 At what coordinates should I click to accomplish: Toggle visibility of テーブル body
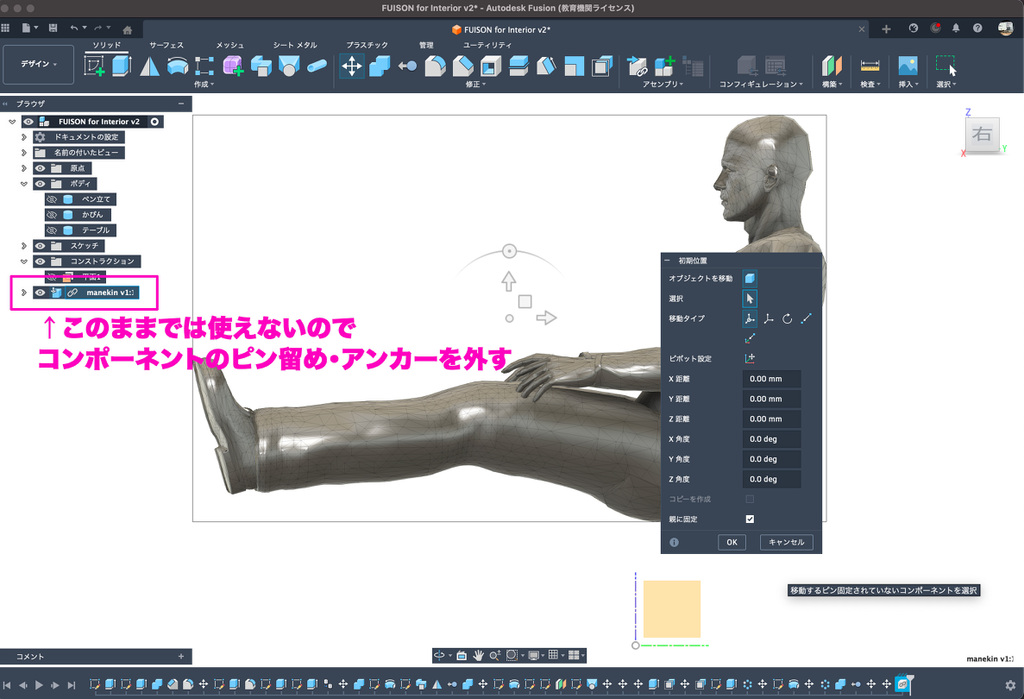pos(51,230)
